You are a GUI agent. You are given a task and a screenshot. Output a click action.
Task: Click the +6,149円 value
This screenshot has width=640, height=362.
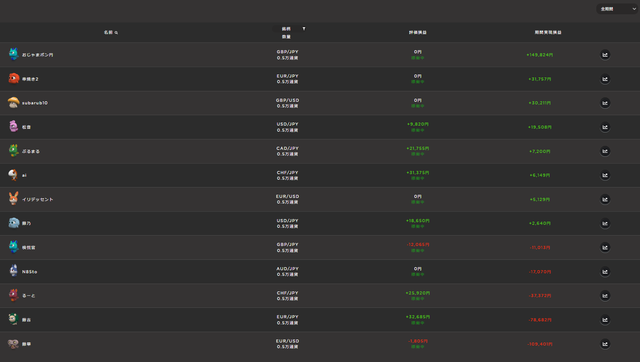[x=540, y=175]
